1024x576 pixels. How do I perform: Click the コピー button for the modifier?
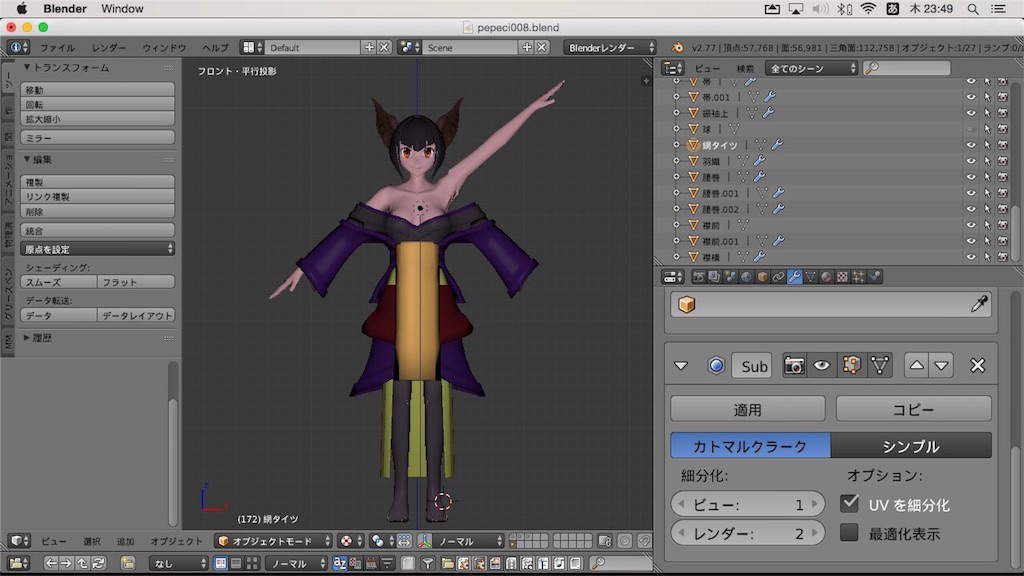[914, 409]
